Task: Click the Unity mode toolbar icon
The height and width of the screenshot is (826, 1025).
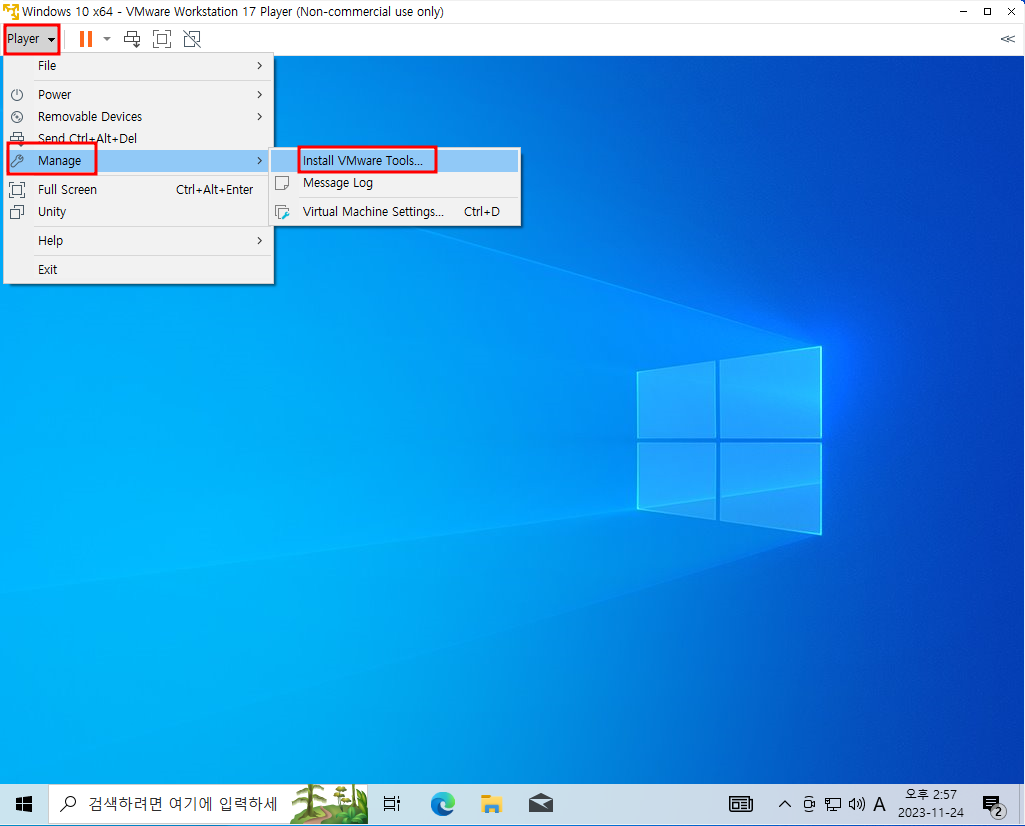Action: coord(192,39)
